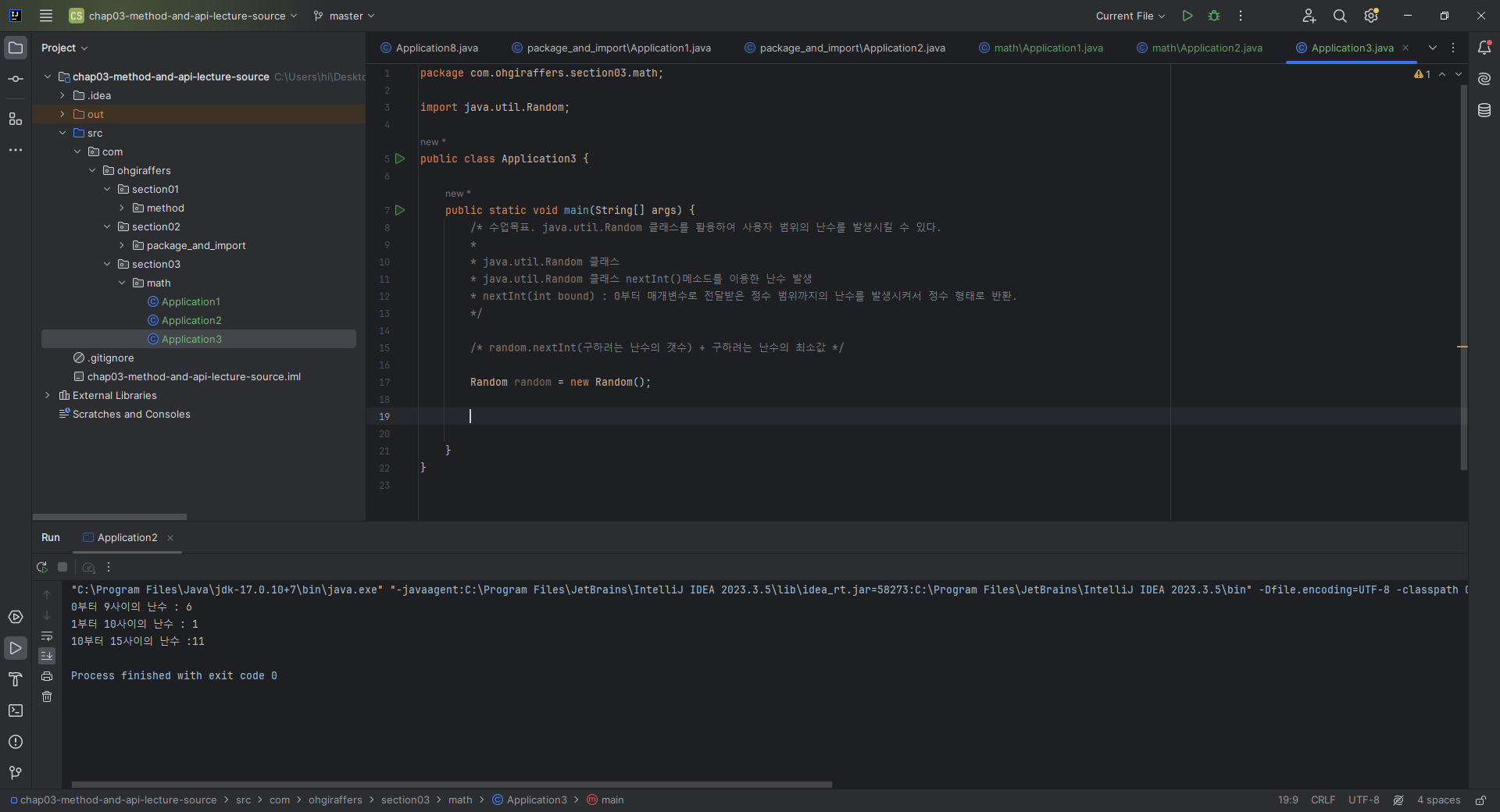Switch to the Application8.java tab
The width and height of the screenshot is (1500, 812).
pos(429,48)
